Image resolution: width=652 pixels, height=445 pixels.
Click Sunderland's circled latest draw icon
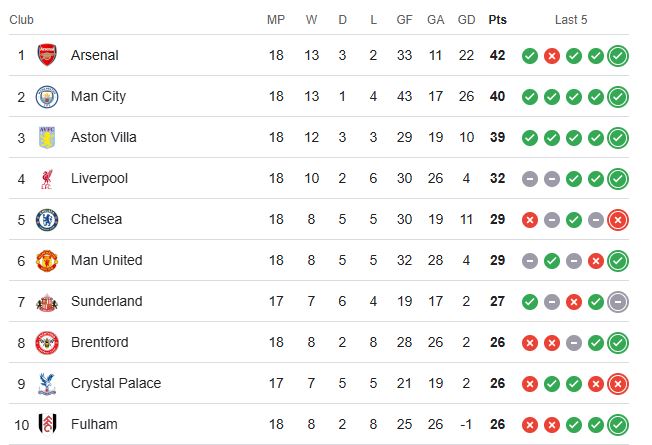618,301
